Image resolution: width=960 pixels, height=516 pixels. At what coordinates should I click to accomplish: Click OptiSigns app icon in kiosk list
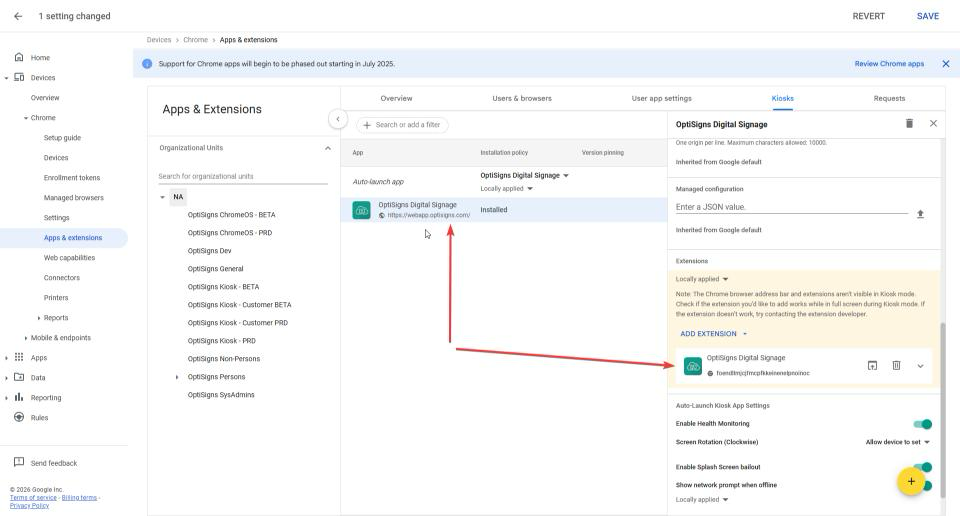click(x=361, y=210)
